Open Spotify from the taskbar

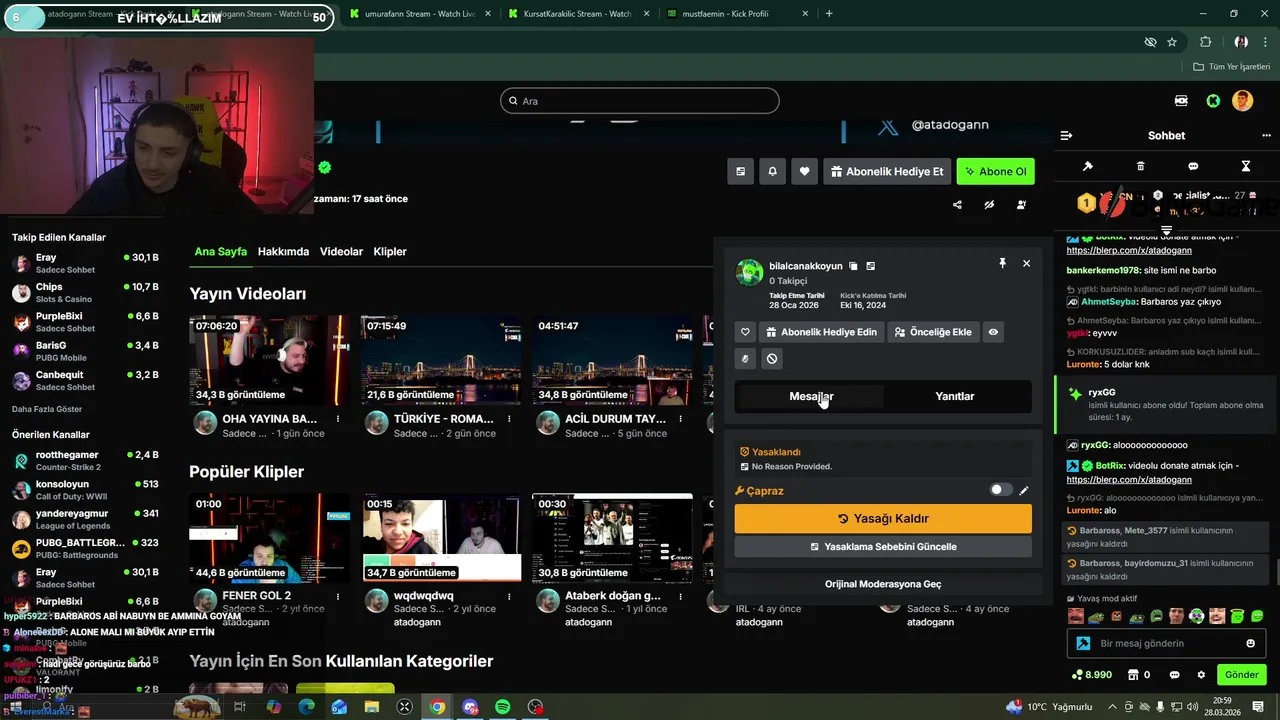503,707
